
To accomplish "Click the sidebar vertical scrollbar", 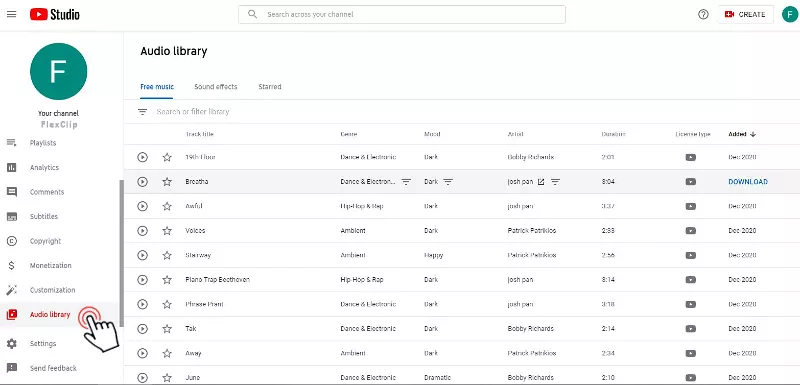I will [x=121, y=253].
